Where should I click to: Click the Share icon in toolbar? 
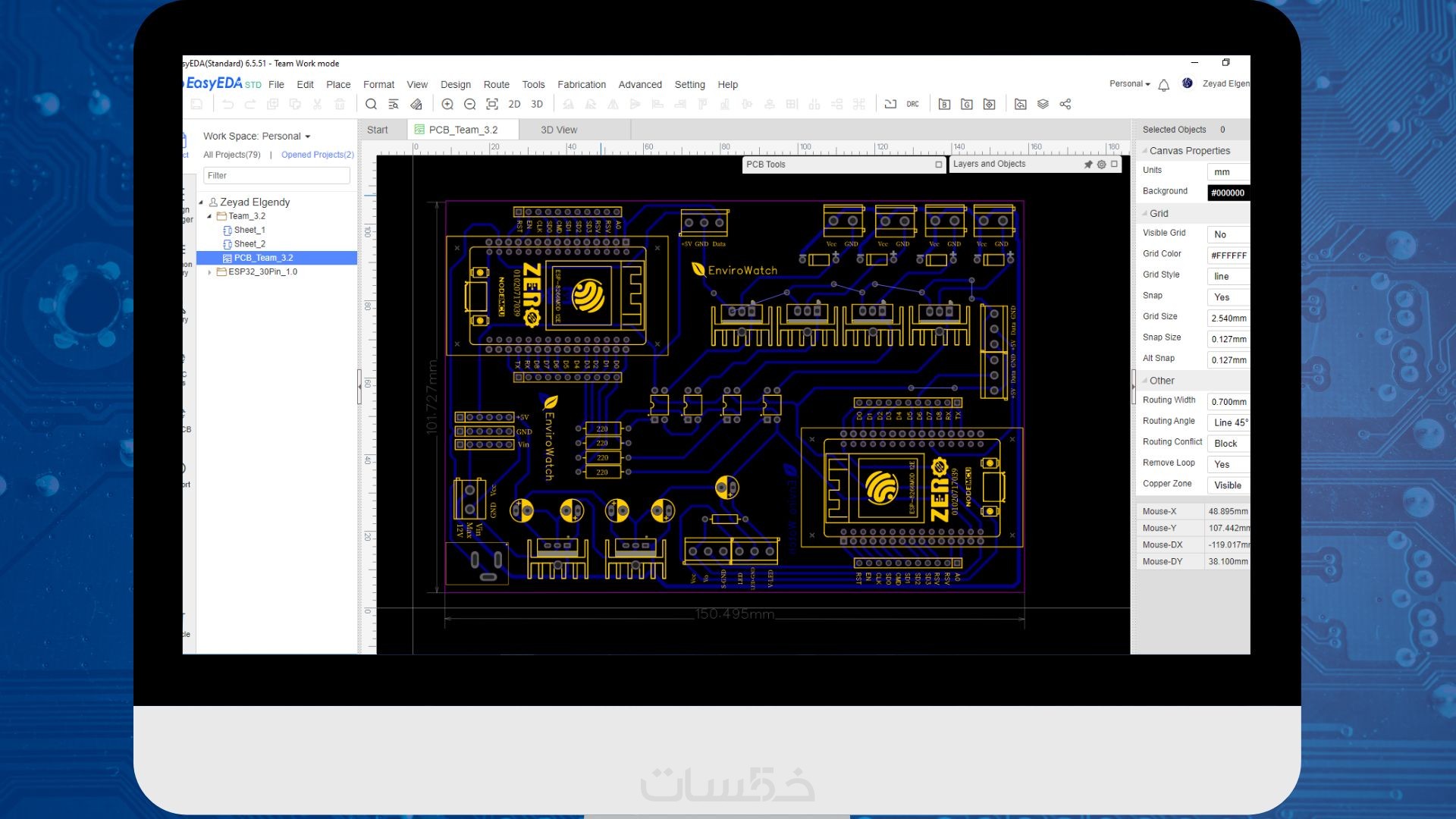[1065, 105]
